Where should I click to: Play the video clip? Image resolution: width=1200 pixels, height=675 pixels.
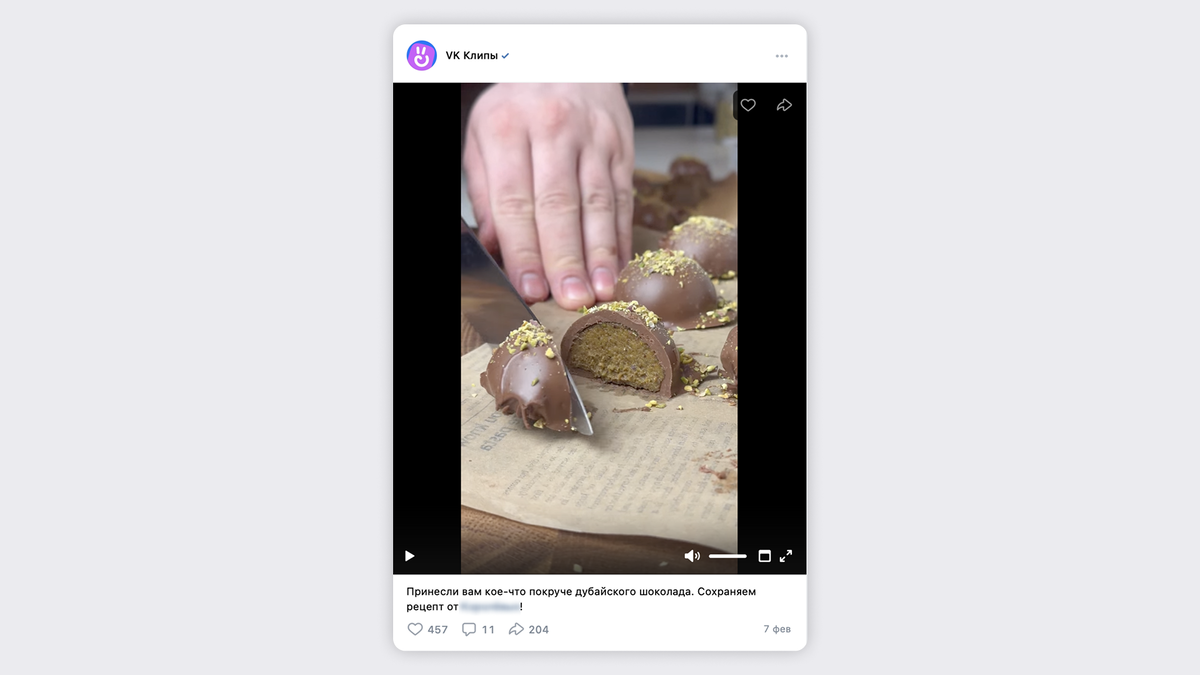(x=409, y=556)
